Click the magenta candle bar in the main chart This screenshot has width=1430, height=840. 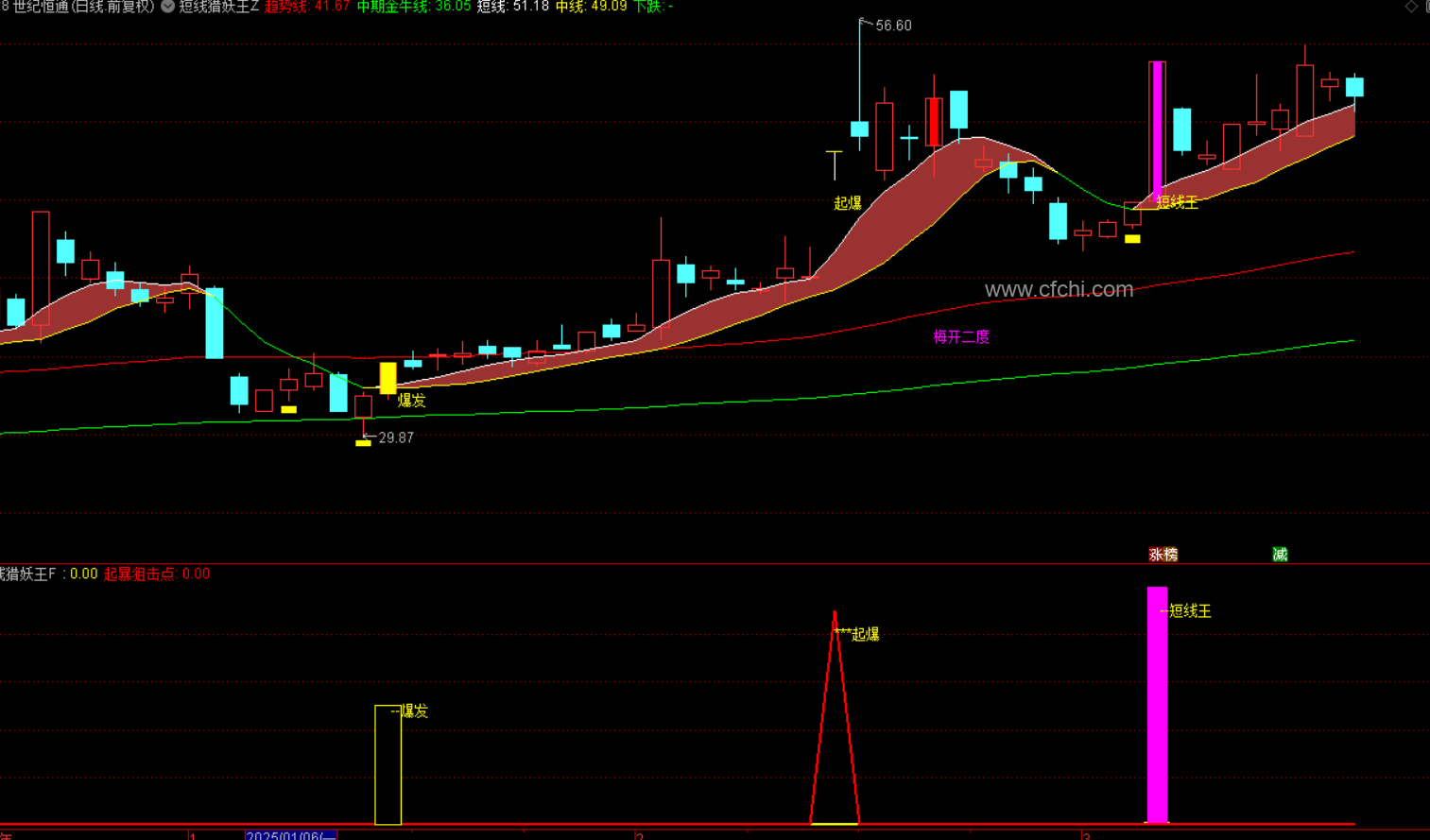tap(1157, 130)
